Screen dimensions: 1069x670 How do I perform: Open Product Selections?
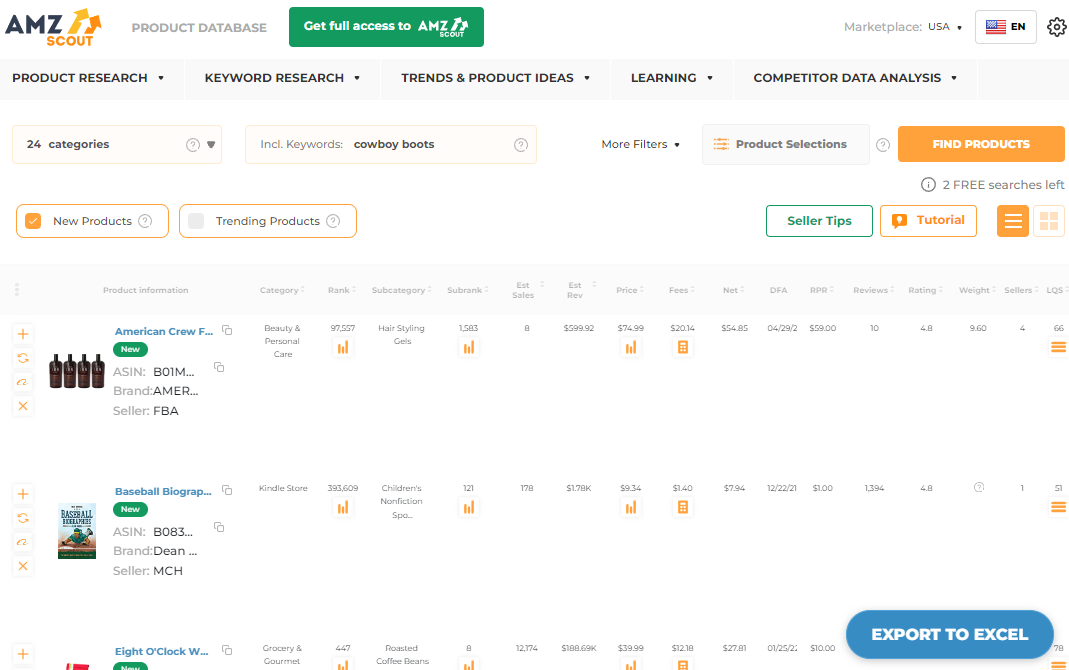pos(785,144)
